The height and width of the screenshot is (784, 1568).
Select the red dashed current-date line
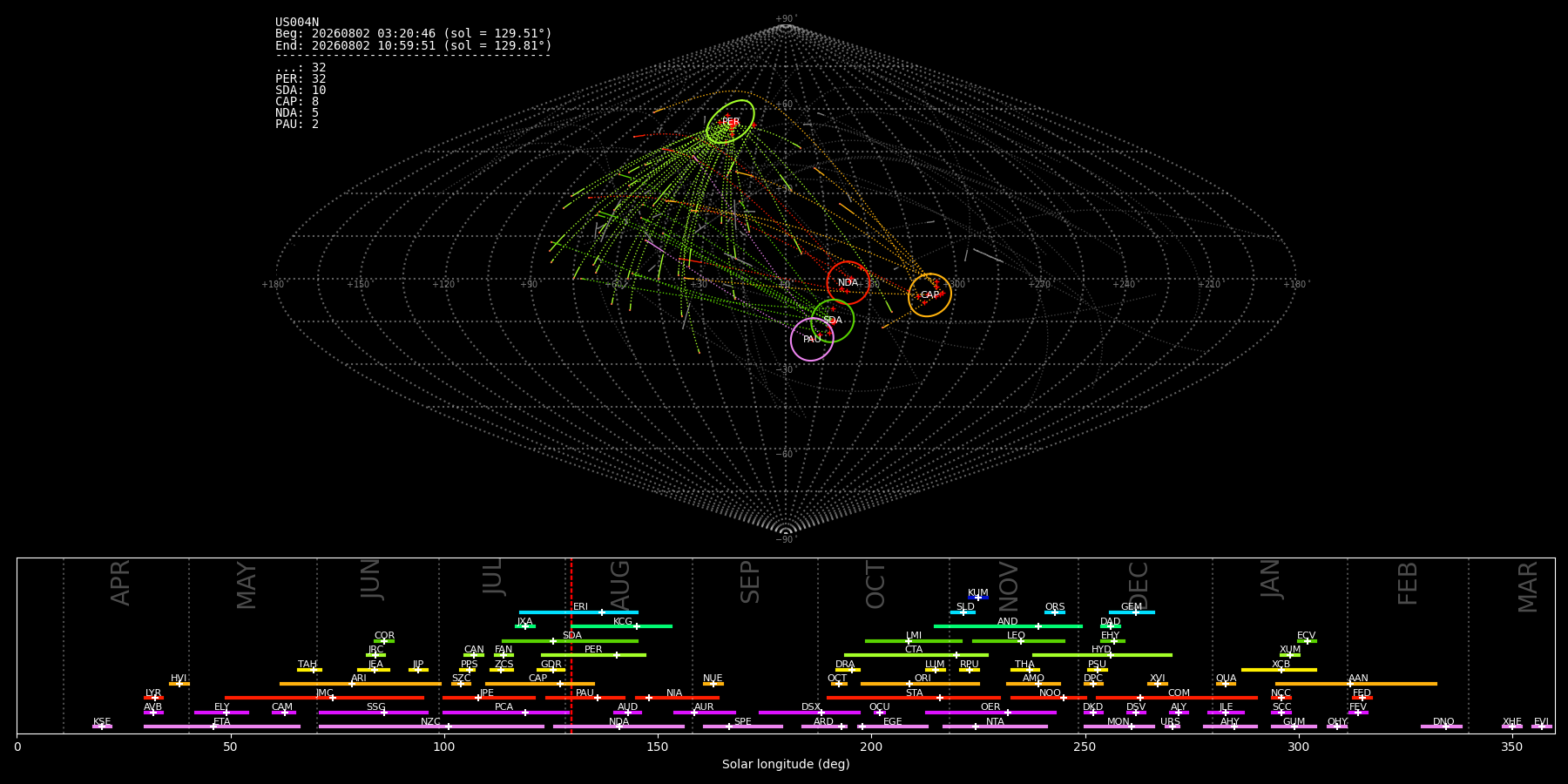[x=571, y=645]
